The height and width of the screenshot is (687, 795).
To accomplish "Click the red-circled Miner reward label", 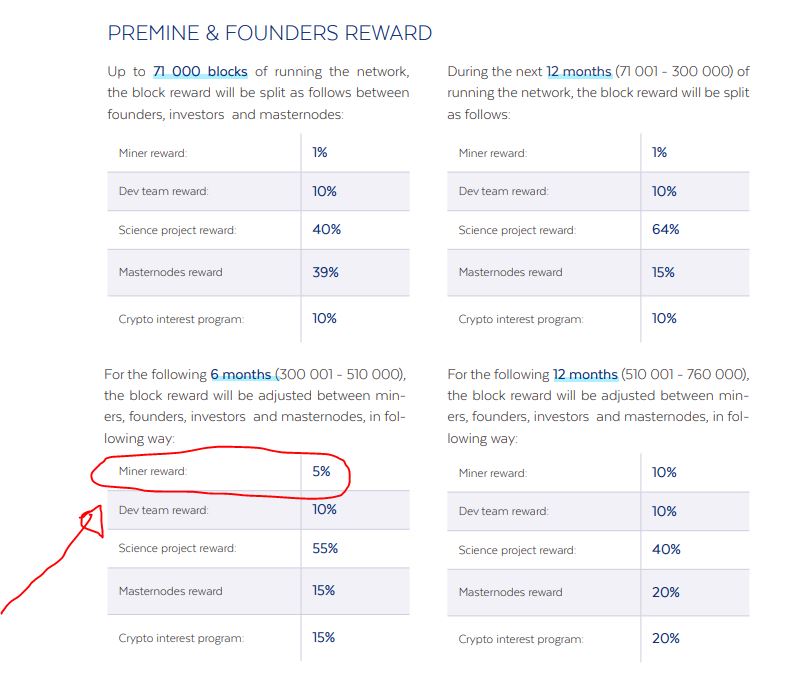I will point(153,472).
